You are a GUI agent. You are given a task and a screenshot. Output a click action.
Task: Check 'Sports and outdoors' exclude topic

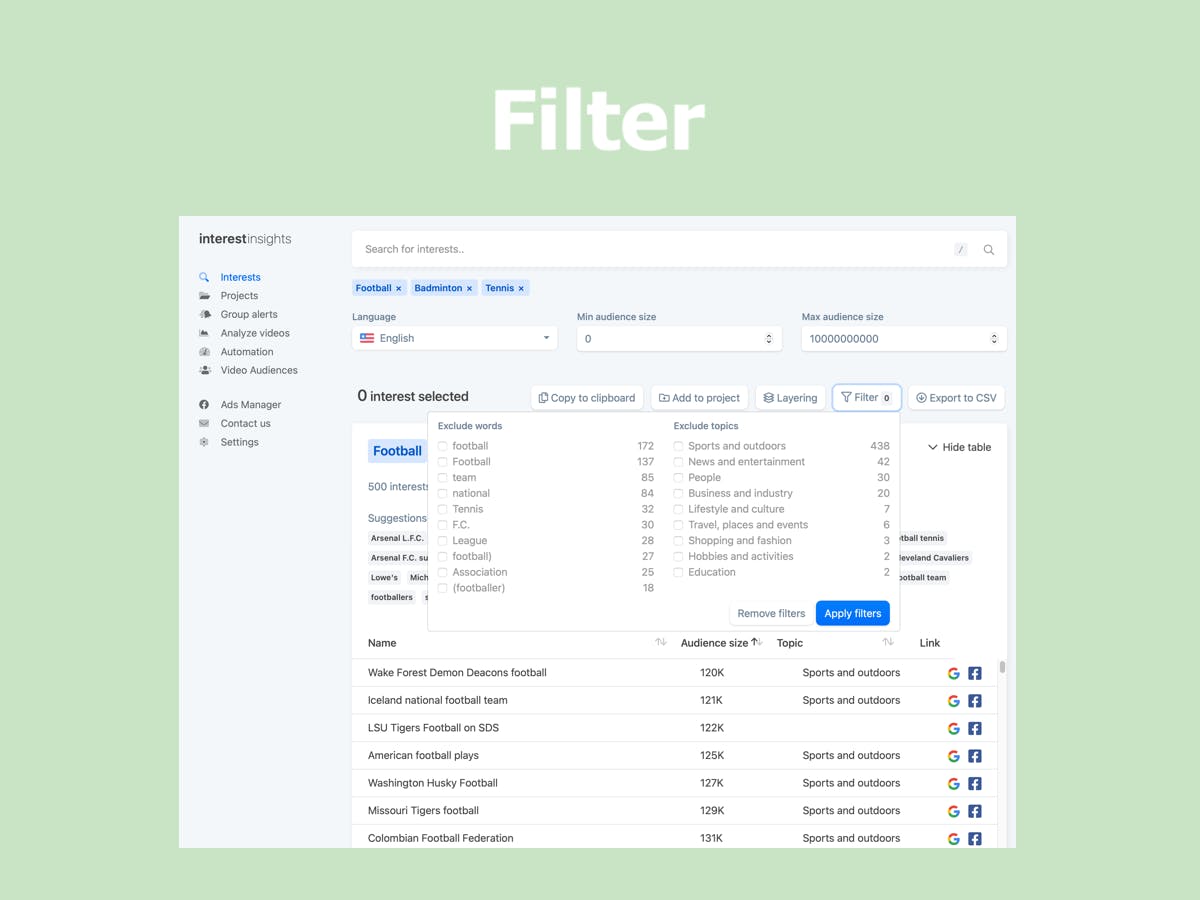click(x=678, y=446)
